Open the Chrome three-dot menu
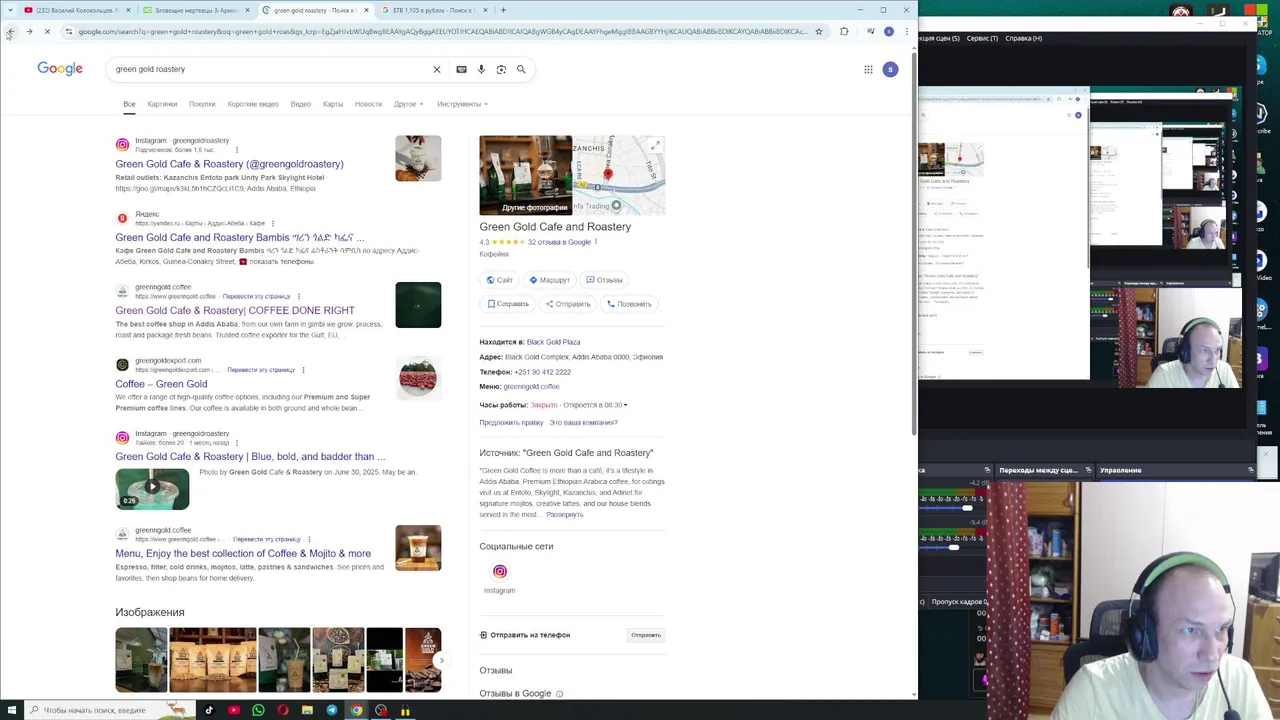This screenshot has width=1280, height=720. click(x=906, y=32)
